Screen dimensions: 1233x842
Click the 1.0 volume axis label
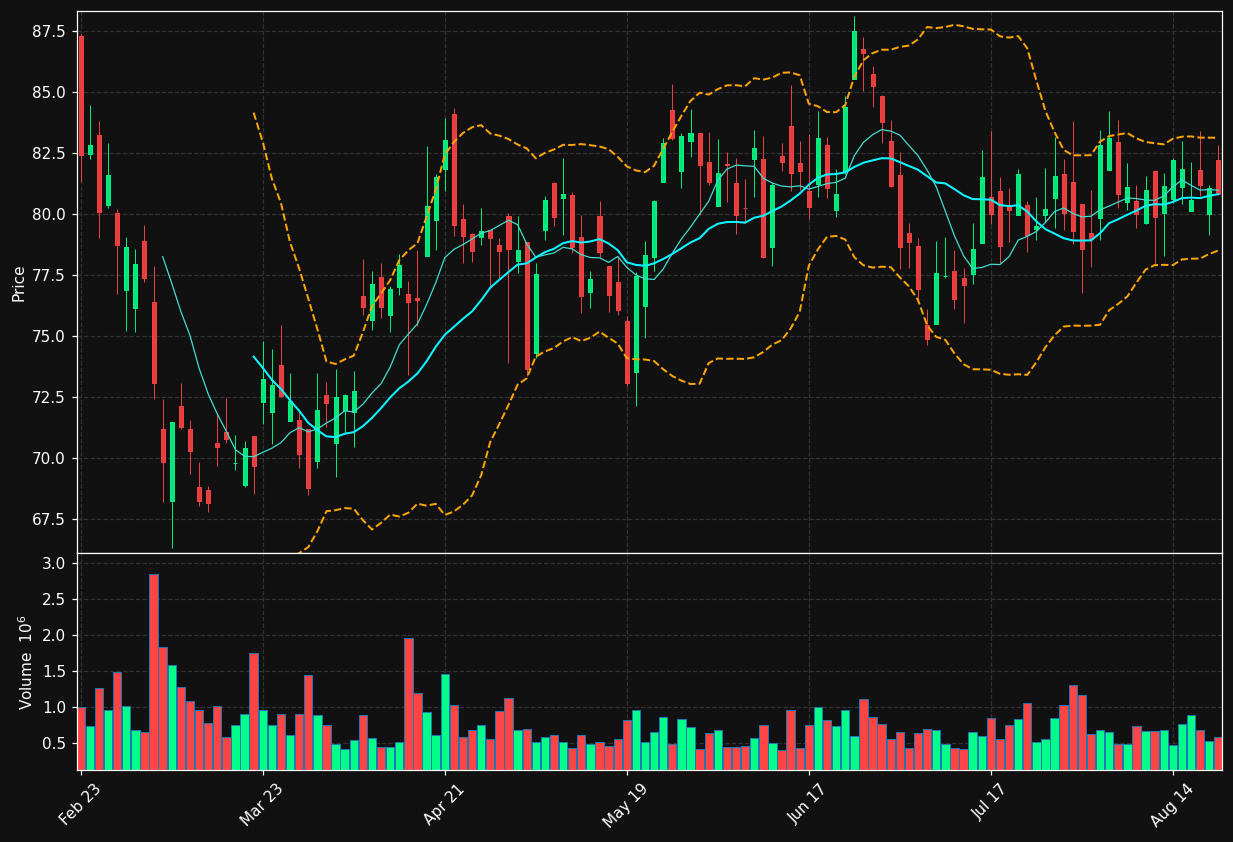[55, 708]
